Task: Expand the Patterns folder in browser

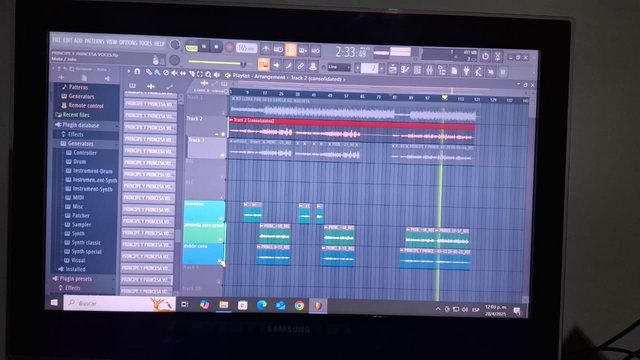Action: click(78, 87)
